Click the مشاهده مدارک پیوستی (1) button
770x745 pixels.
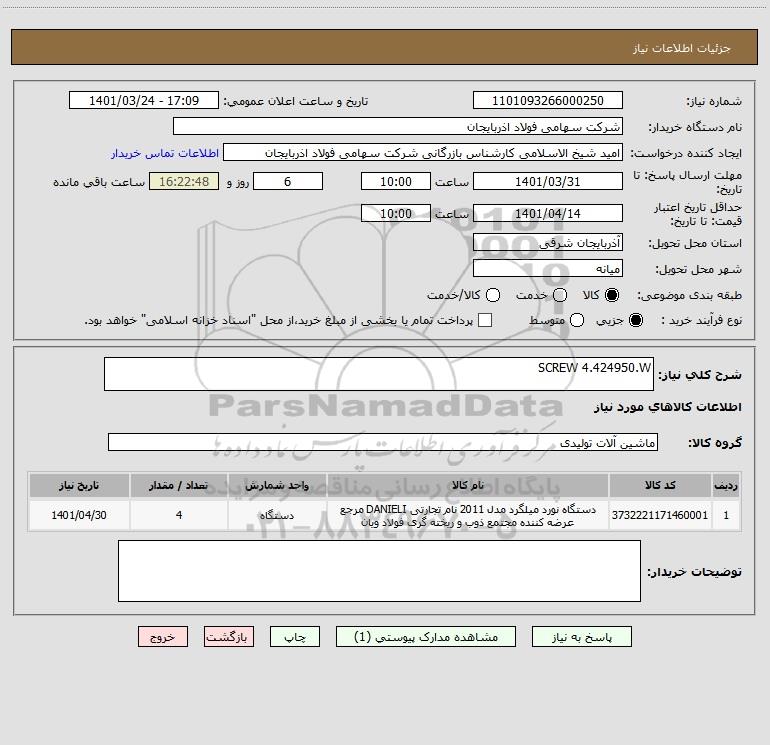(x=426, y=637)
